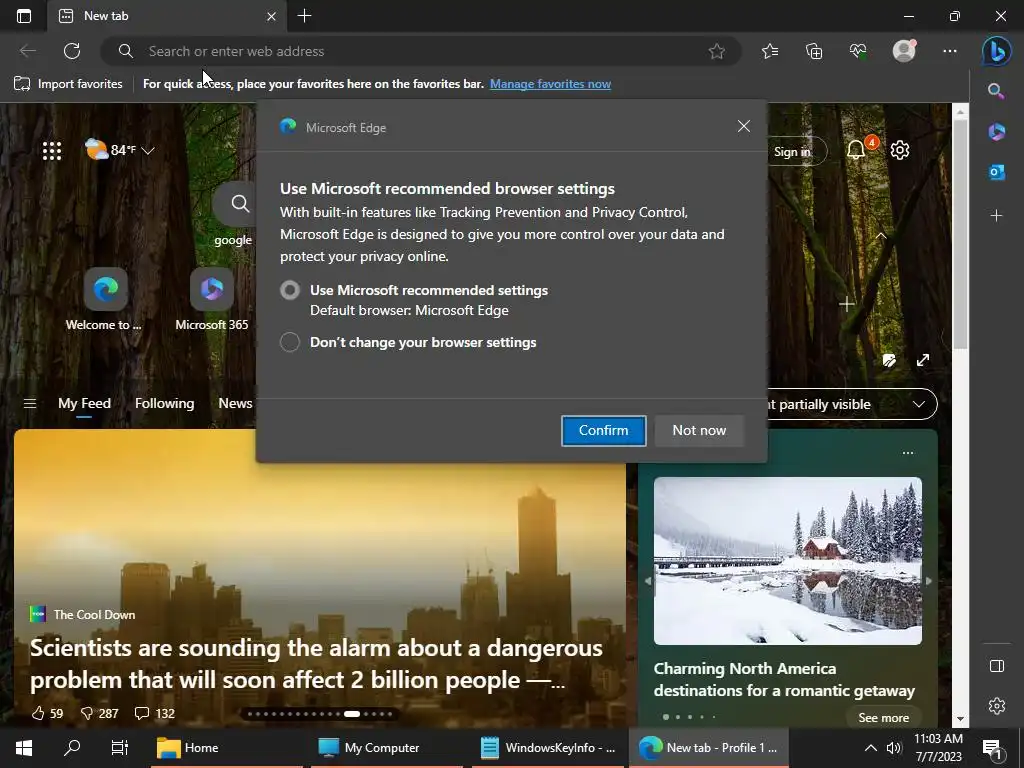Open the tab actions menu icon
The width and height of the screenshot is (1024, 768).
[x=24, y=16]
